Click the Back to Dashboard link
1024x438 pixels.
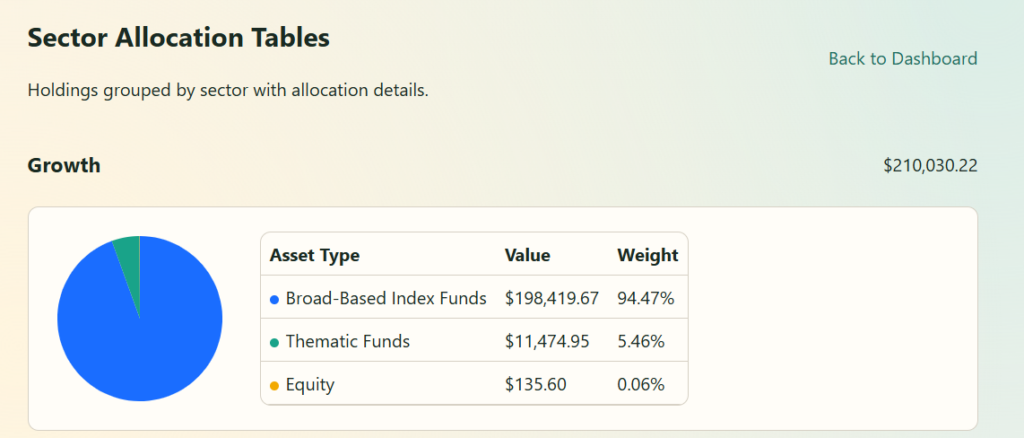(x=902, y=59)
